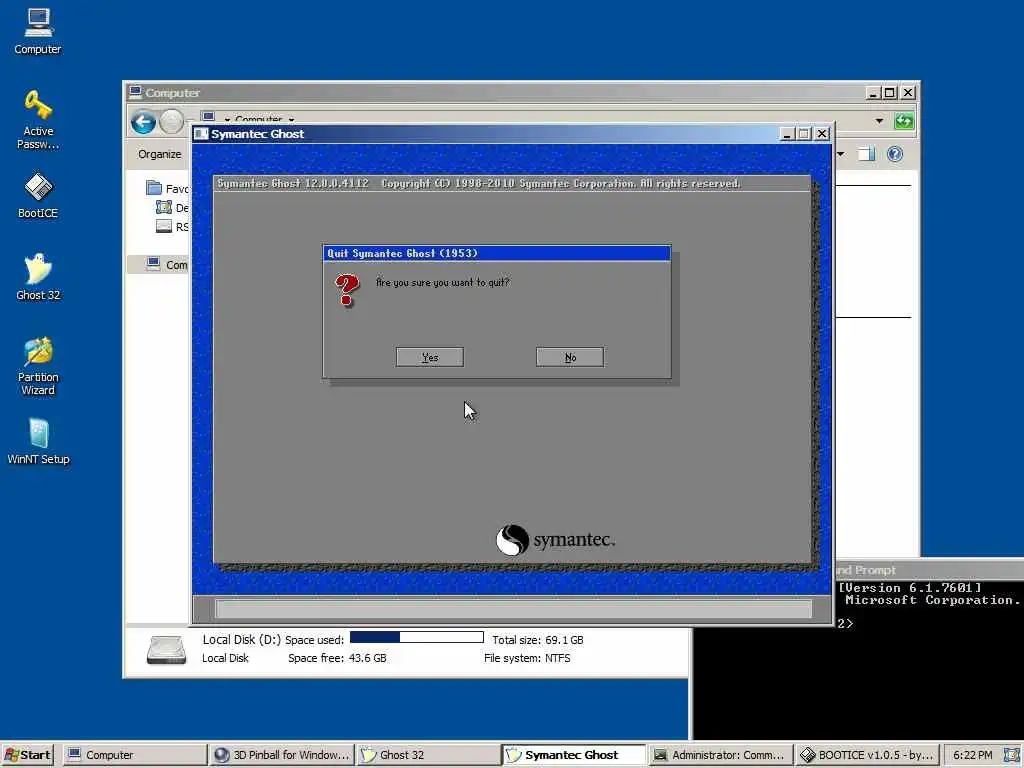The height and width of the screenshot is (768, 1024).
Task: Open the Organize menu in Computer window
Action: point(159,154)
